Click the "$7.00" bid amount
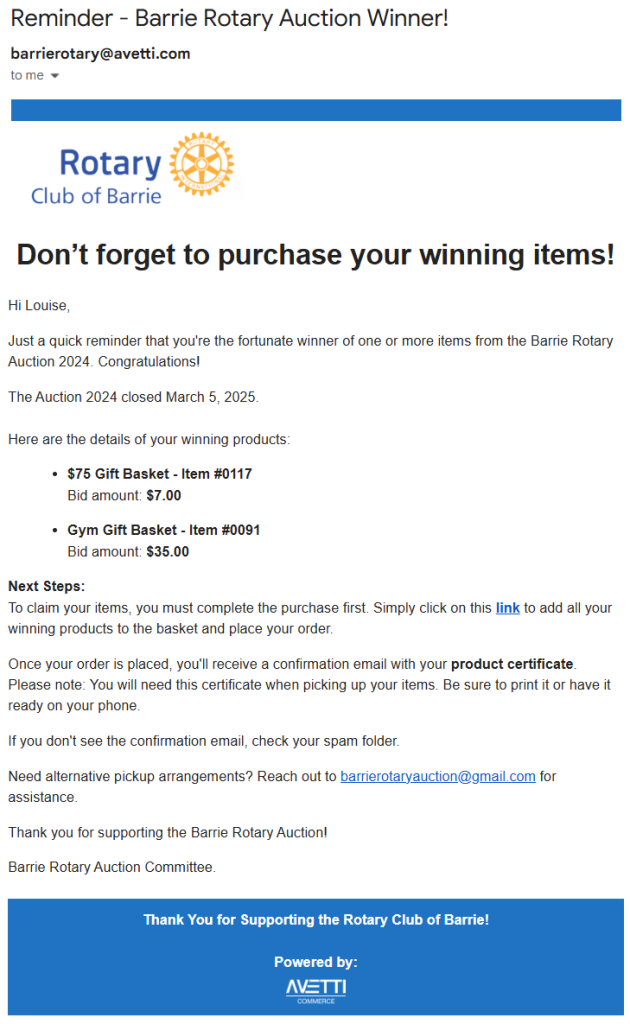The image size is (630, 1024). pyautogui.click(x=164, y=496)
